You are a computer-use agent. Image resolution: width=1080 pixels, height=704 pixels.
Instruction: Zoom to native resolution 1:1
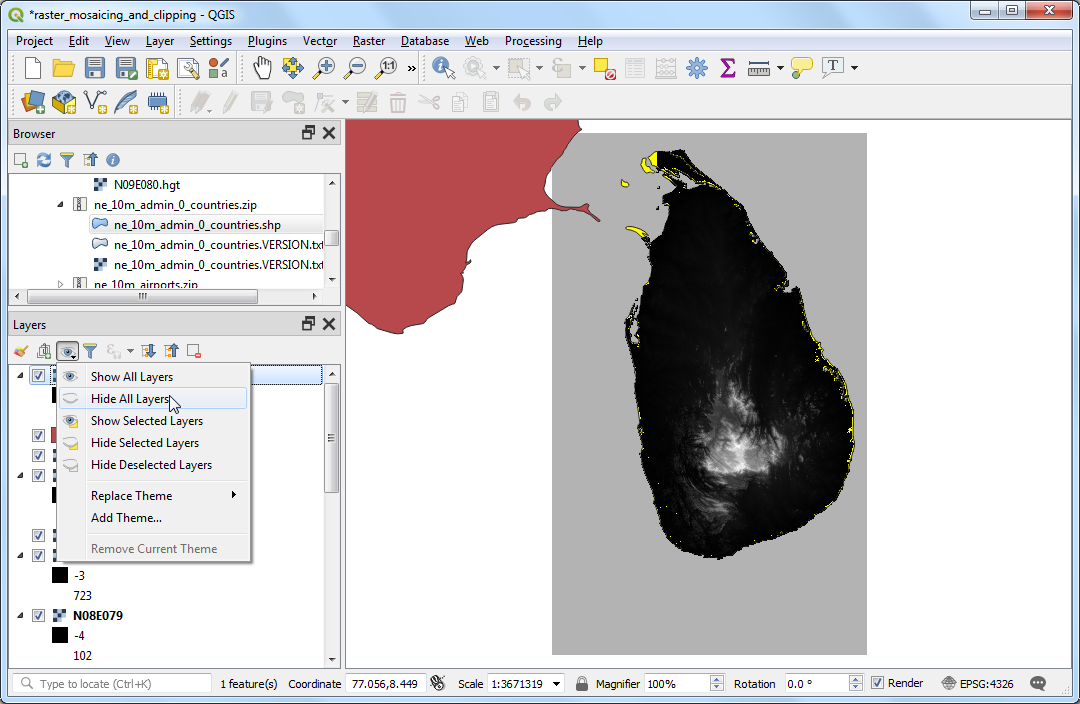tap(386, 68)
